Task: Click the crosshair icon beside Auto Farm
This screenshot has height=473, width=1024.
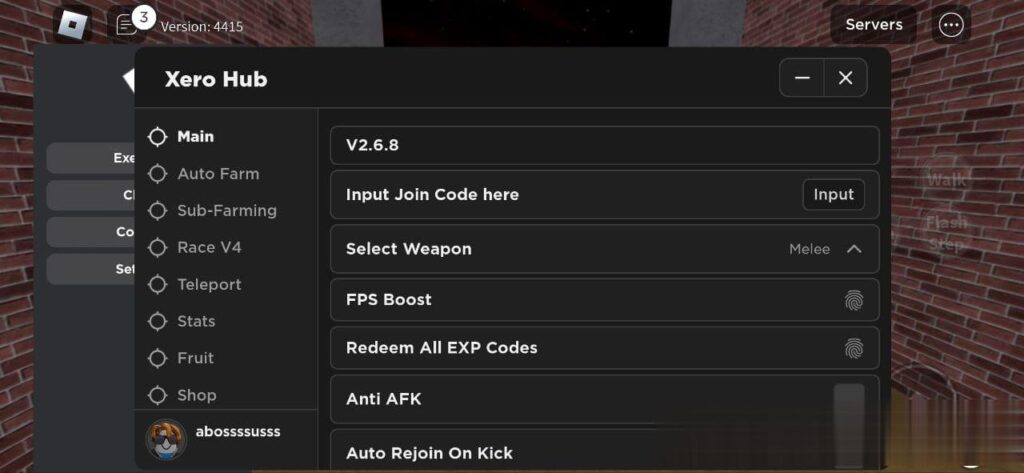Action: point(157,174)
